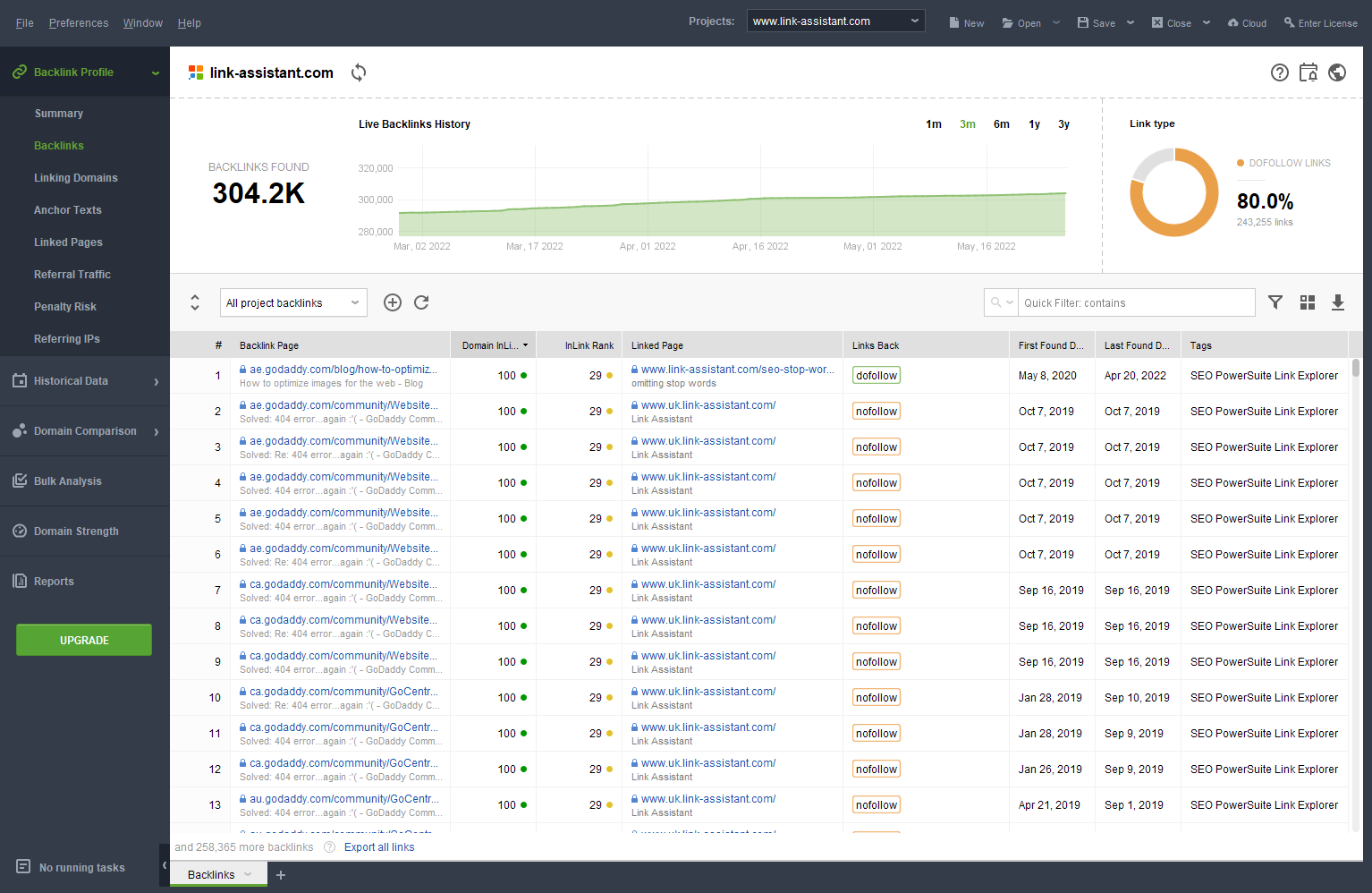Open the help question mark icon
Viewport: 1372px width, 893px height.
click(x=1280, y=72)
